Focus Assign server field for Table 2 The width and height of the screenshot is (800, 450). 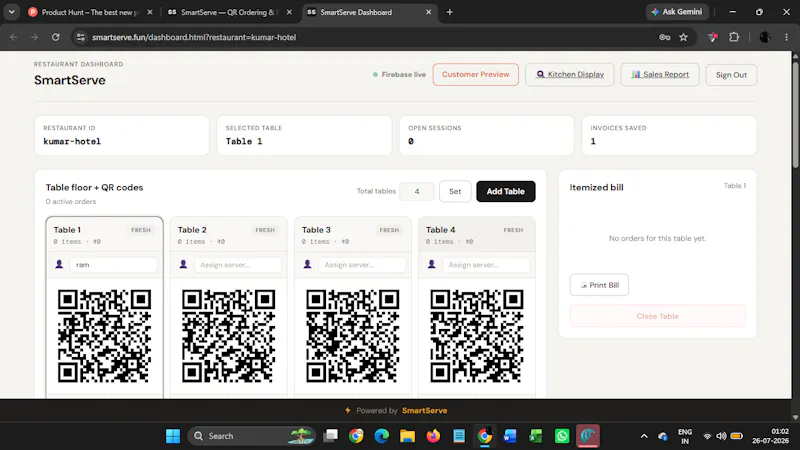(x=238, y=265)
